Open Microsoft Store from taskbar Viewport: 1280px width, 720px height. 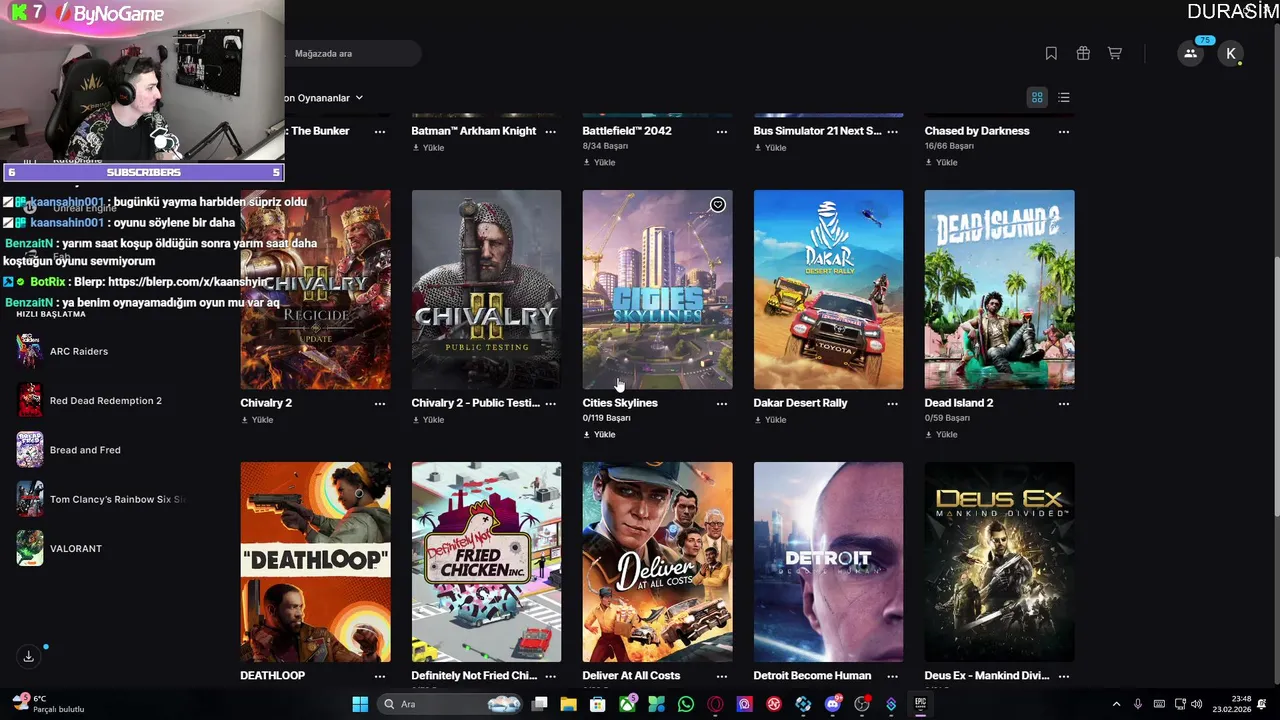597,704
